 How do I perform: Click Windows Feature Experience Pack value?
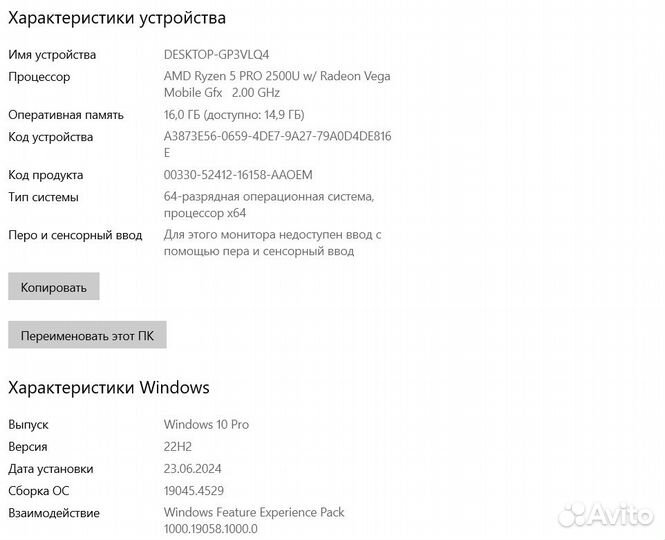coord(254,520)
